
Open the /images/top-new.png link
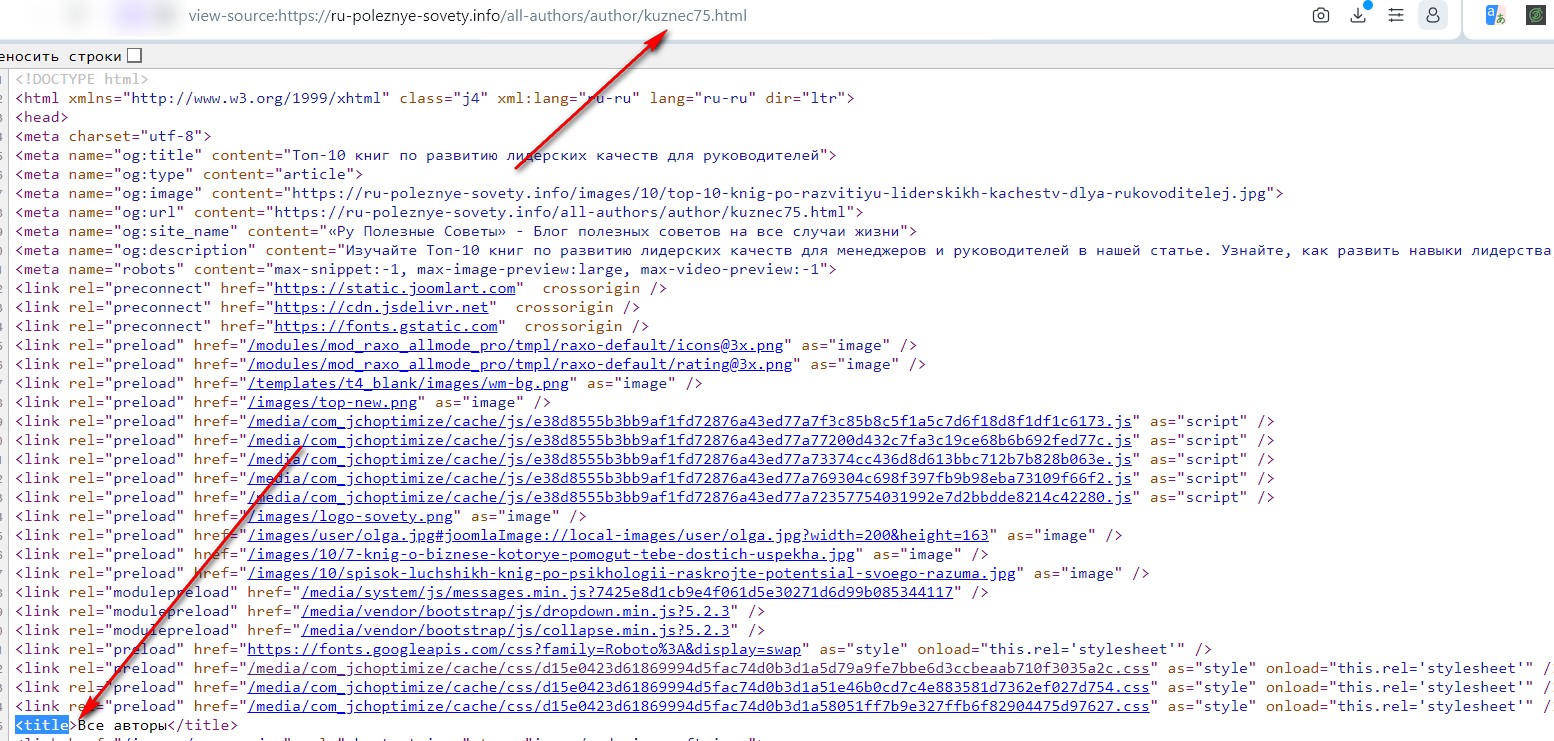pos(332,402)
